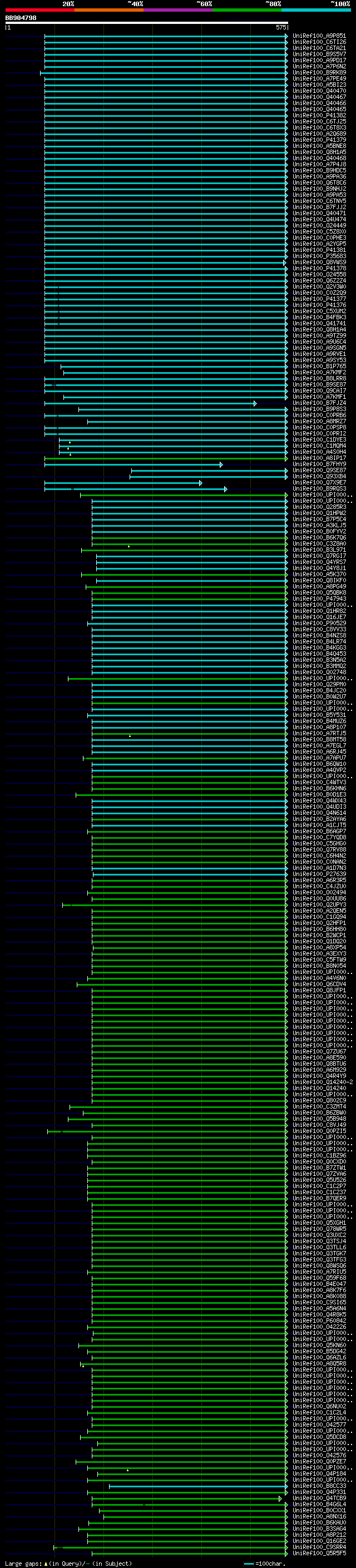Select hit UniRef100_C5XUM2
This screenshot has width=356, height=1568.
(319, 311)
